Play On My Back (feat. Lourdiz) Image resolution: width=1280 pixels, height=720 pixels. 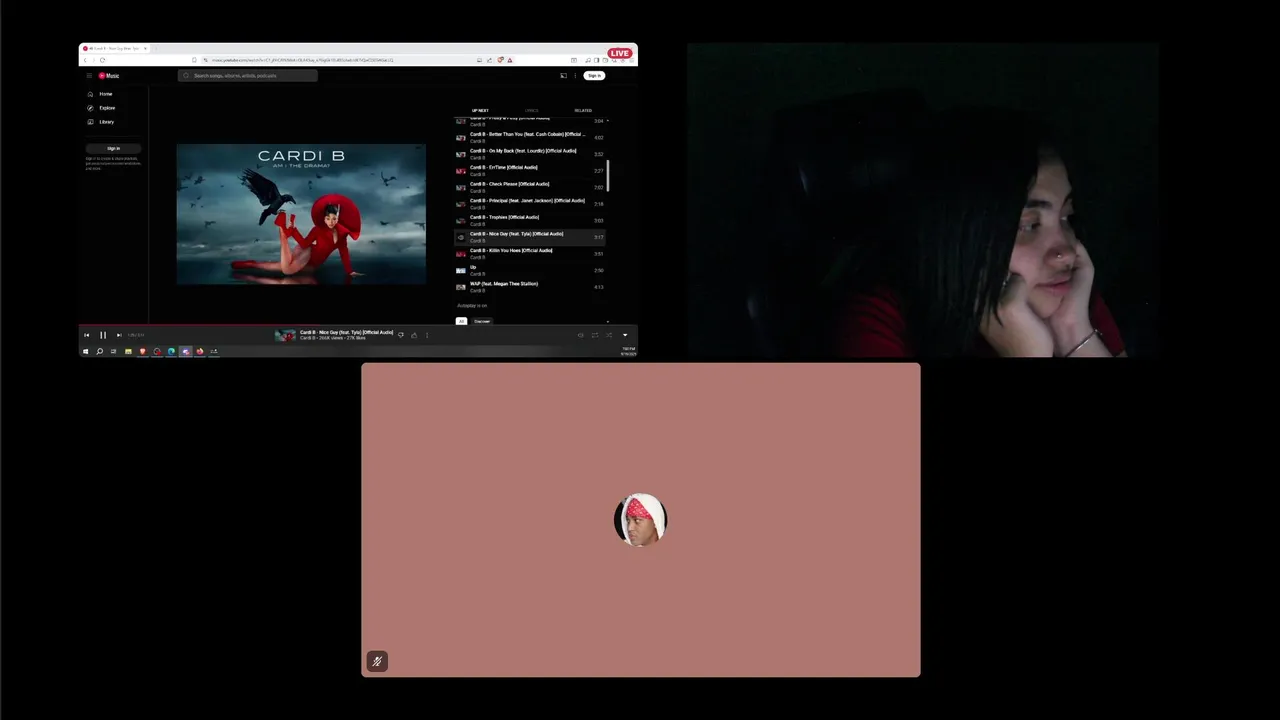(x=529, y=154)
